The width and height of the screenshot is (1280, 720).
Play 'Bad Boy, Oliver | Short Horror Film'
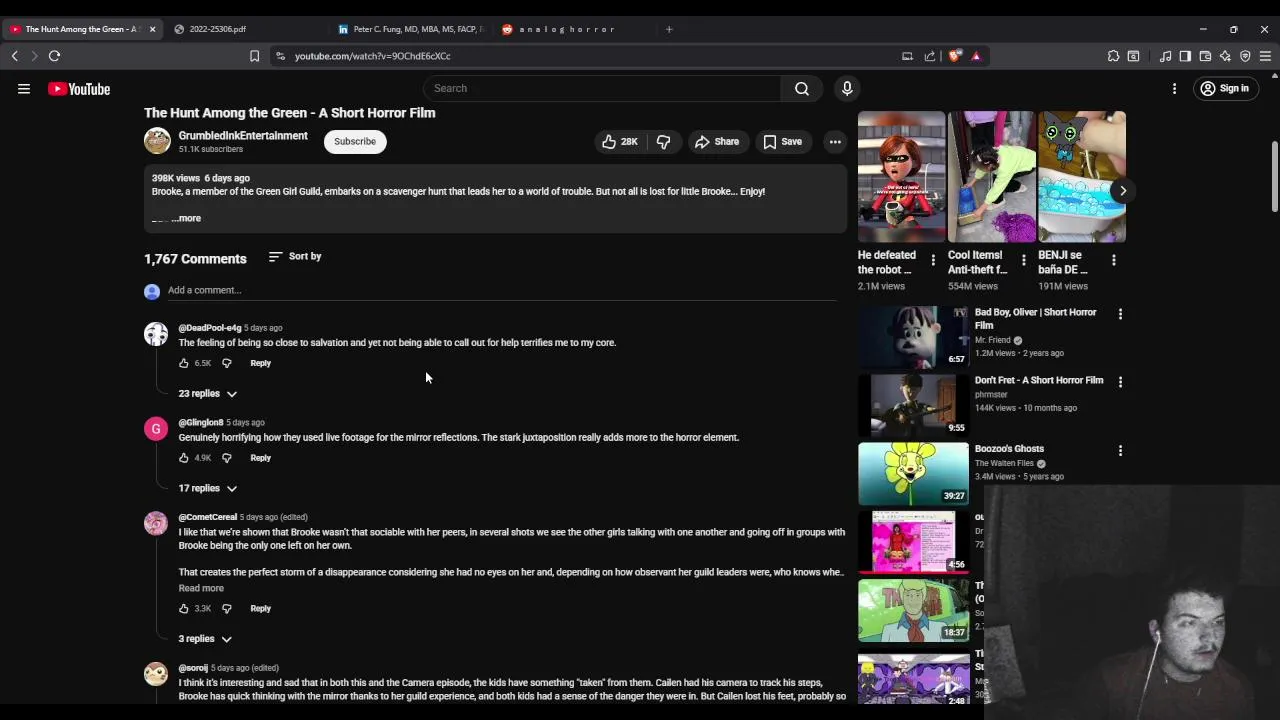(x=913, y=337)
